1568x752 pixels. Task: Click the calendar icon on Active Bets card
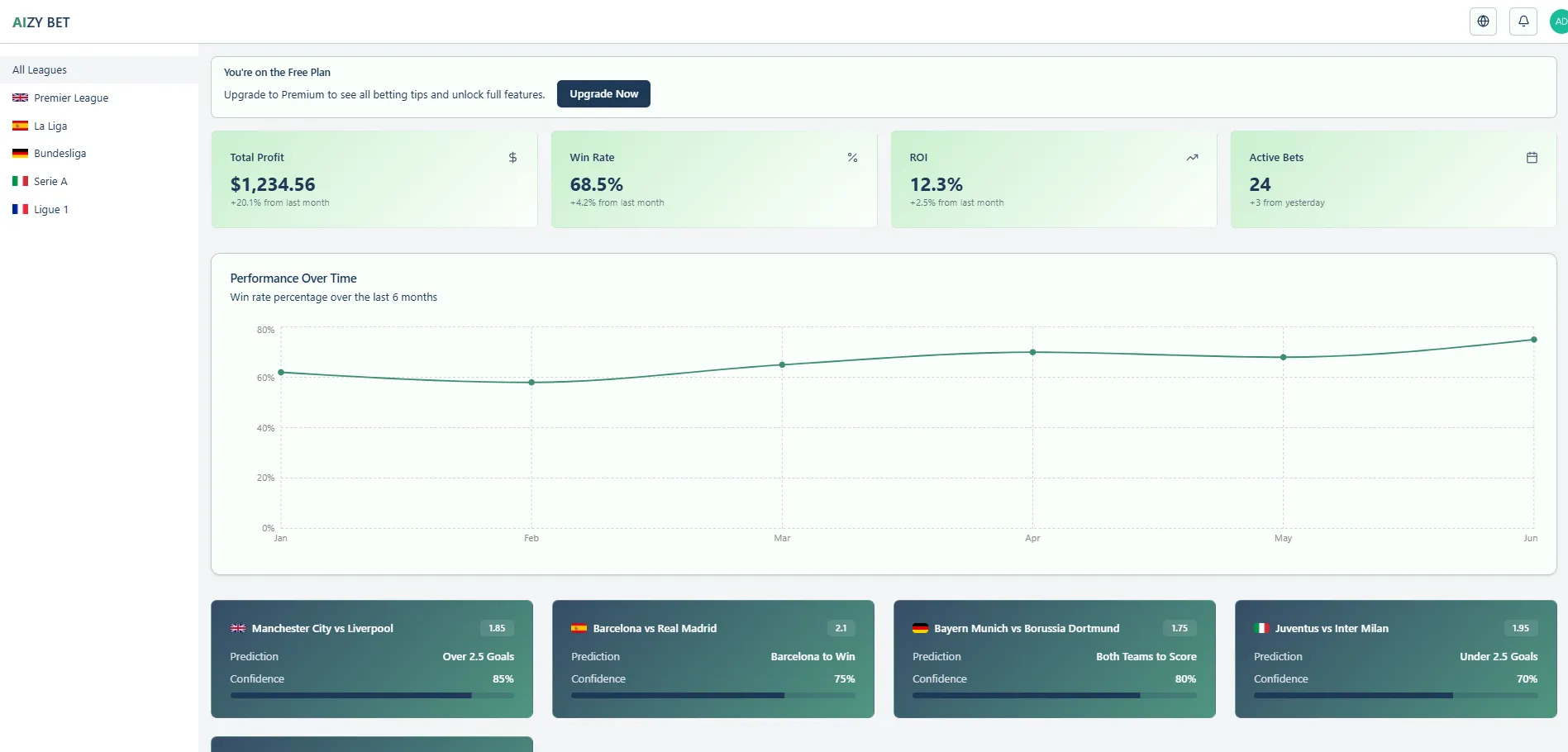1532,157
